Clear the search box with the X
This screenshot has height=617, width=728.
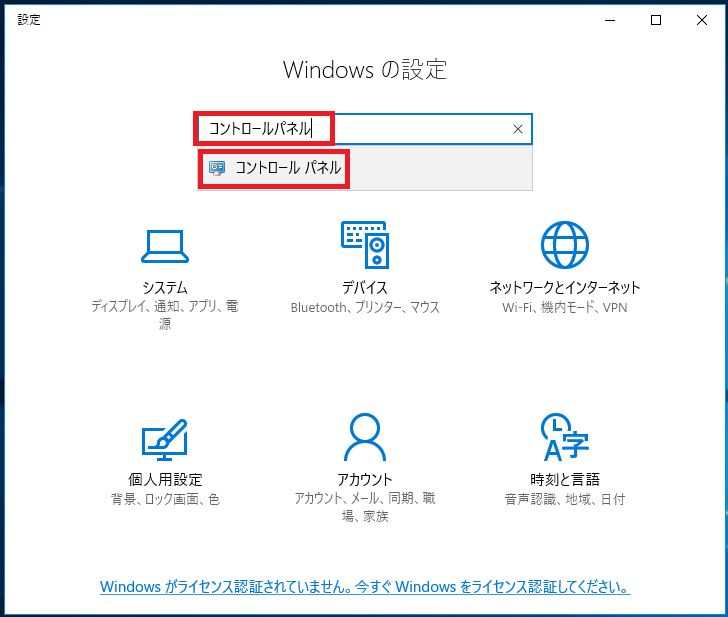coord(518,129)
